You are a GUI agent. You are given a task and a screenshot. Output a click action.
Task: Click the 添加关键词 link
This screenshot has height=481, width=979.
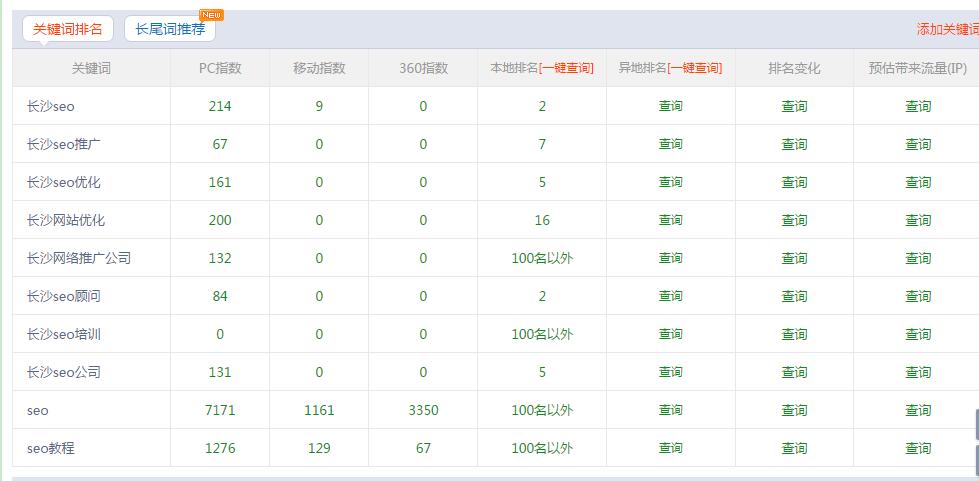click(947, 29)
